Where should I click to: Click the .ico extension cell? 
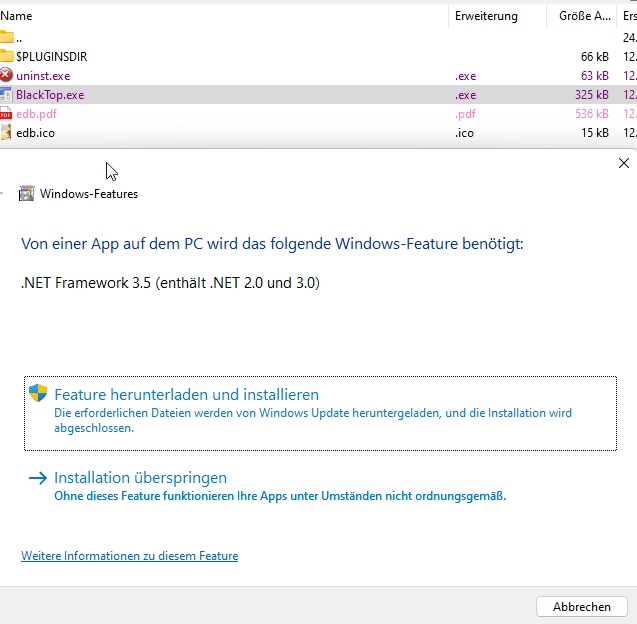(464, 133)
